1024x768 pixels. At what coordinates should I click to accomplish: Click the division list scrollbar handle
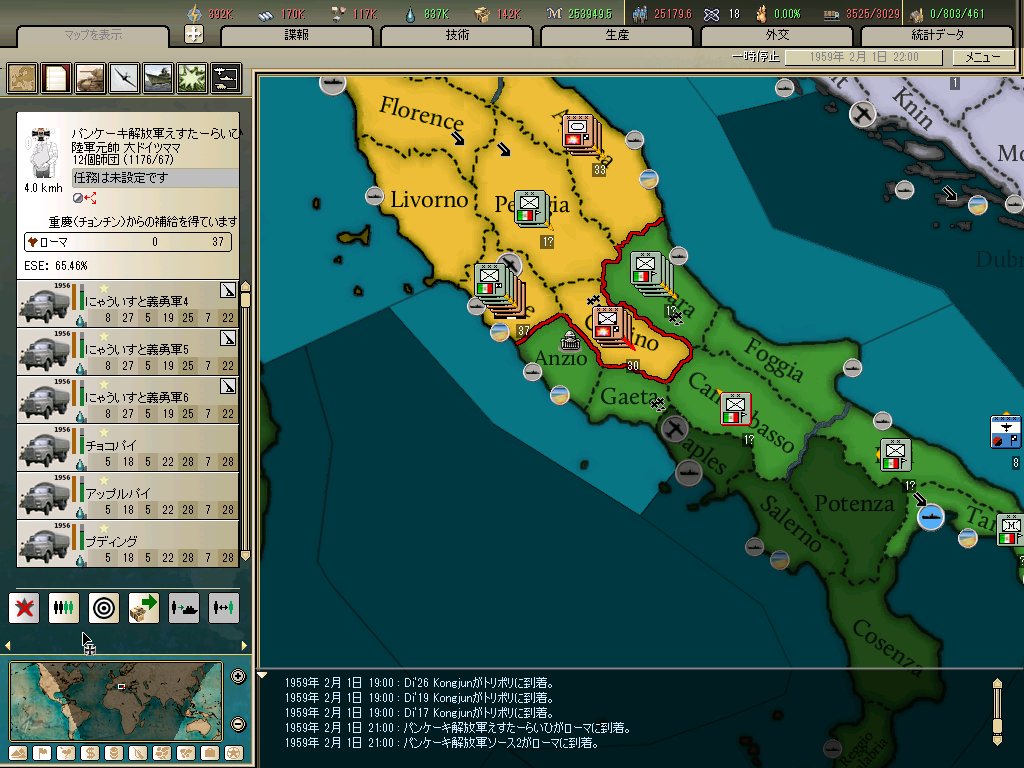pyautogui.click(x=246, y=300)
